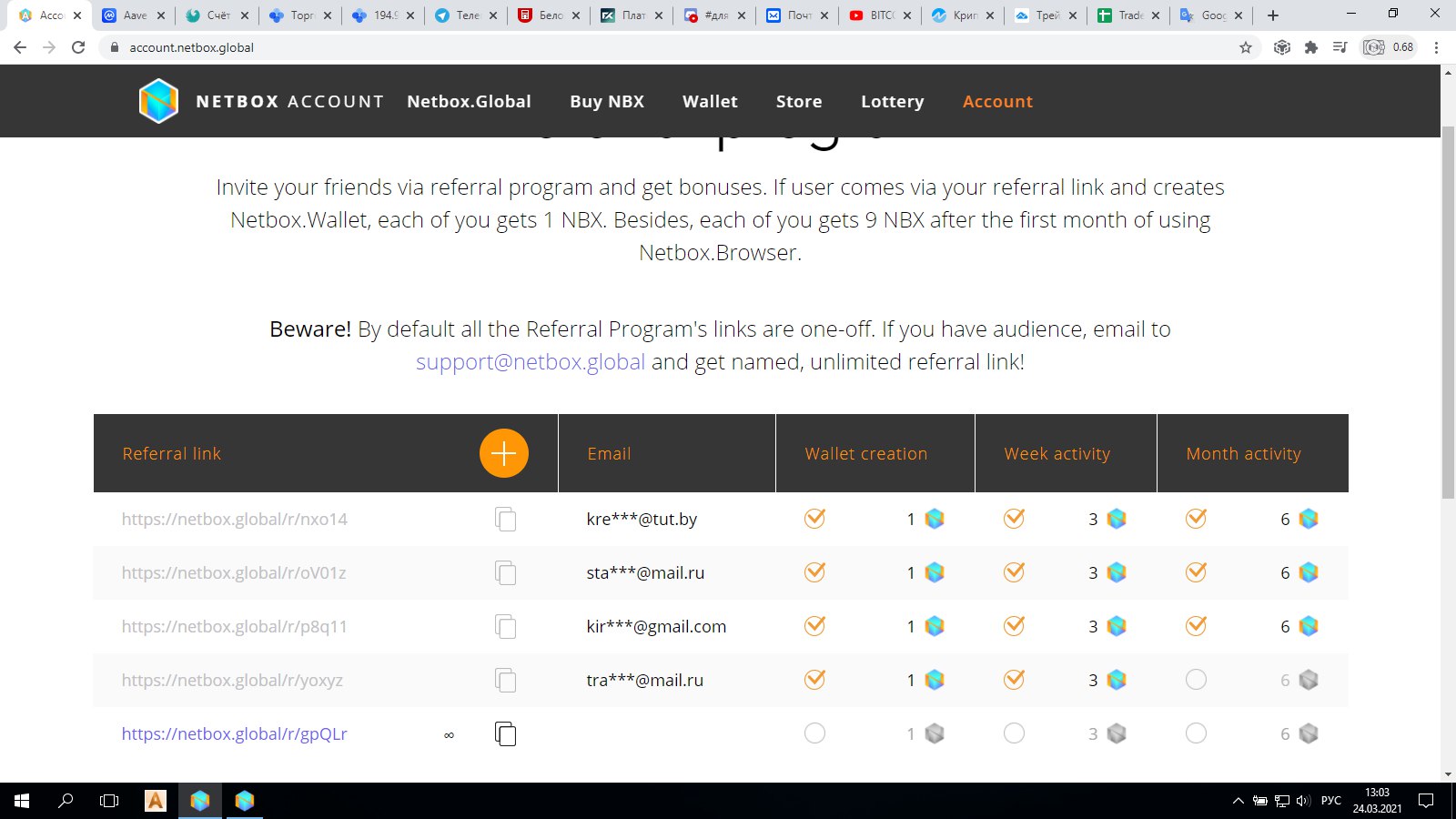Open Chrome menu three dots
The width and height of the screenshot is (1456, 819).
pyautogui.click(x=1436, y=47)
